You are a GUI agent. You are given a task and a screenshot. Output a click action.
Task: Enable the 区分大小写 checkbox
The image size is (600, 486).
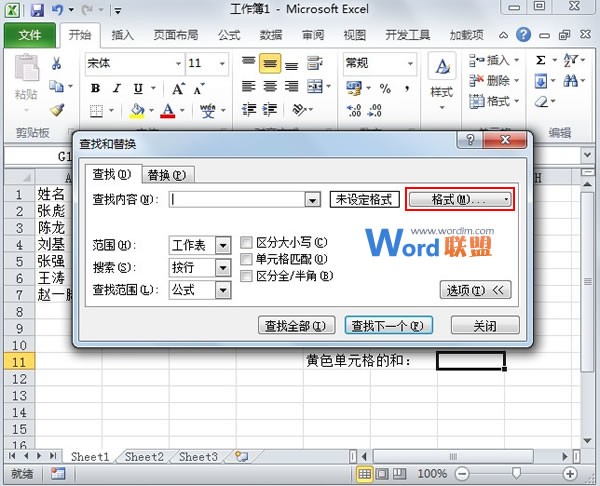247,243
